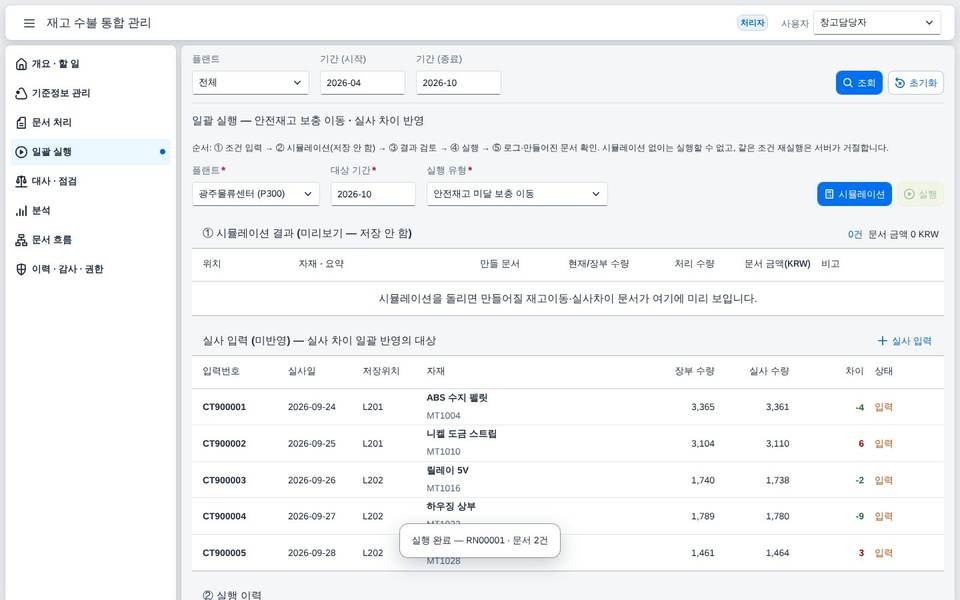The width and height of the screenshot is (960, 600).
Task: Click date 2026-09-24
Action: click(x=312, y=407)
